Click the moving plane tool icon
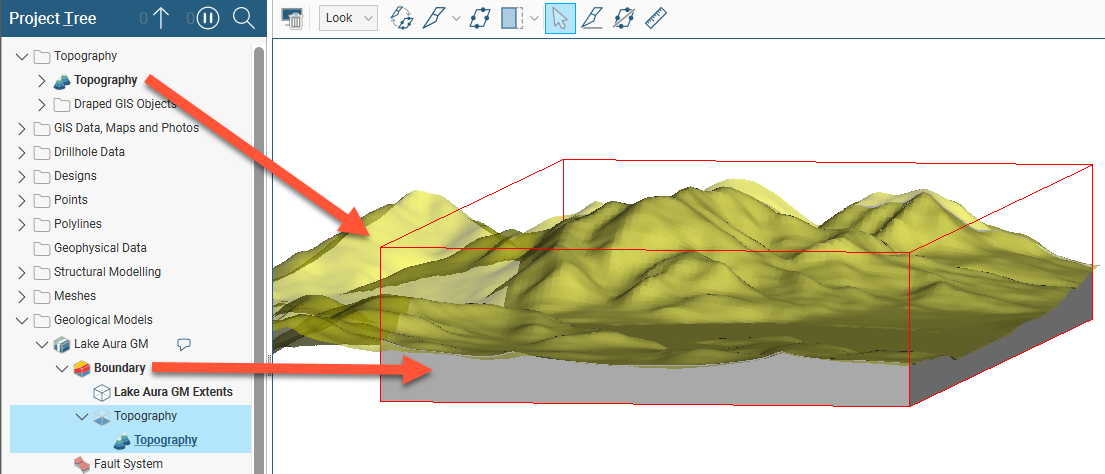 point(479,18)
